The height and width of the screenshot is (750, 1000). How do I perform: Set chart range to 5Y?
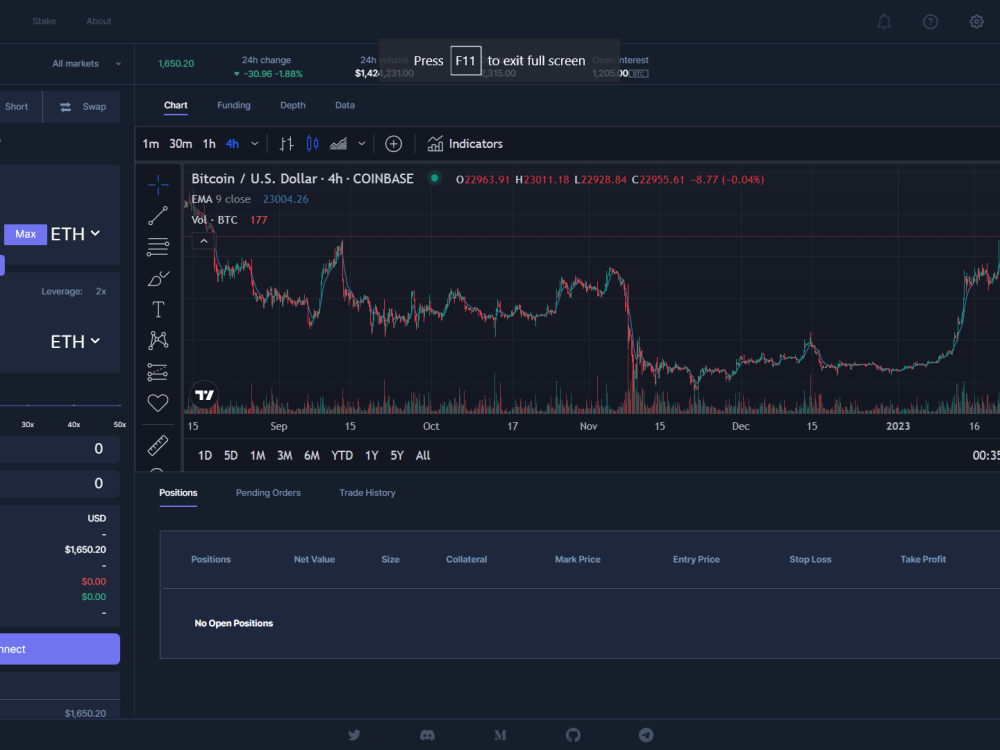pyautogui.click(x=397, y=456)
